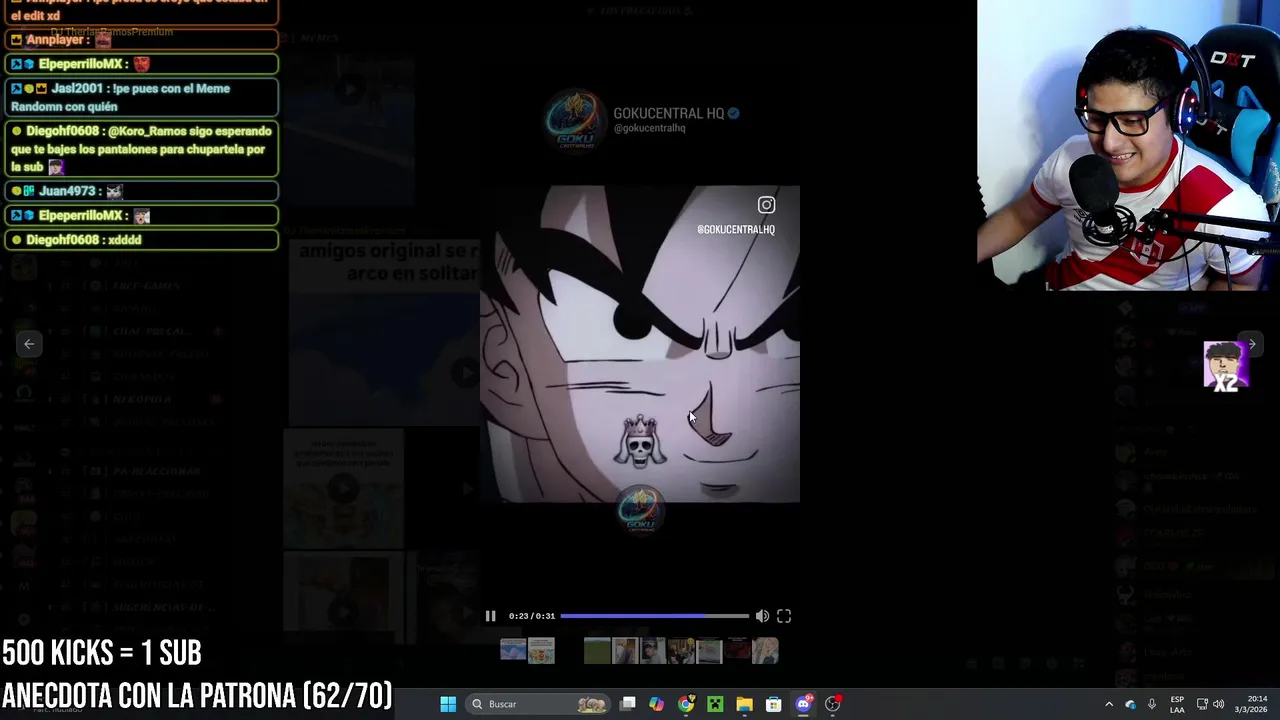Pause the video playback
Viewport: 1280px width, 720px height.
(x=490, y=616)
